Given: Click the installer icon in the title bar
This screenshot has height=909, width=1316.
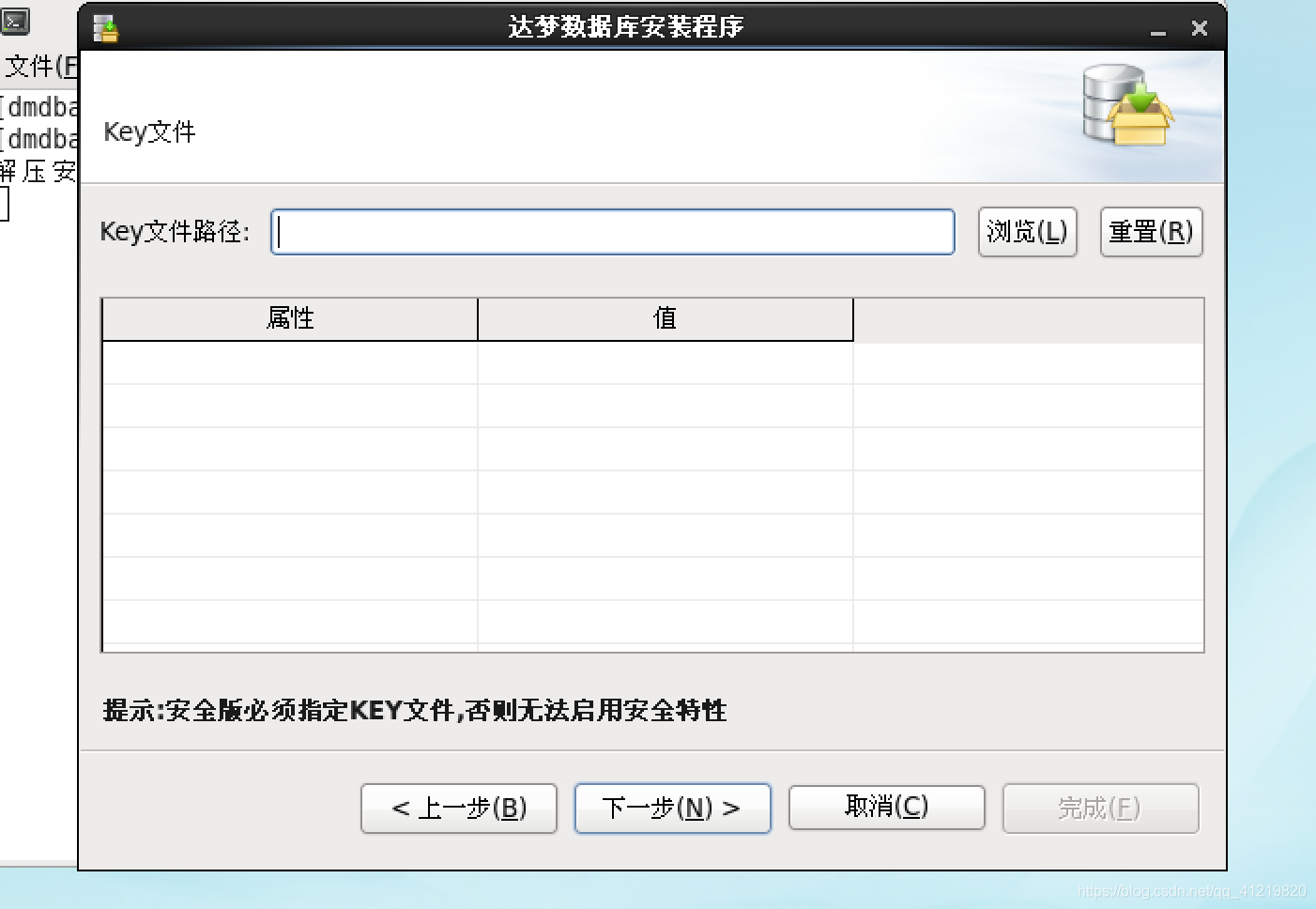Looking at the screenshot, I should 106,29.
